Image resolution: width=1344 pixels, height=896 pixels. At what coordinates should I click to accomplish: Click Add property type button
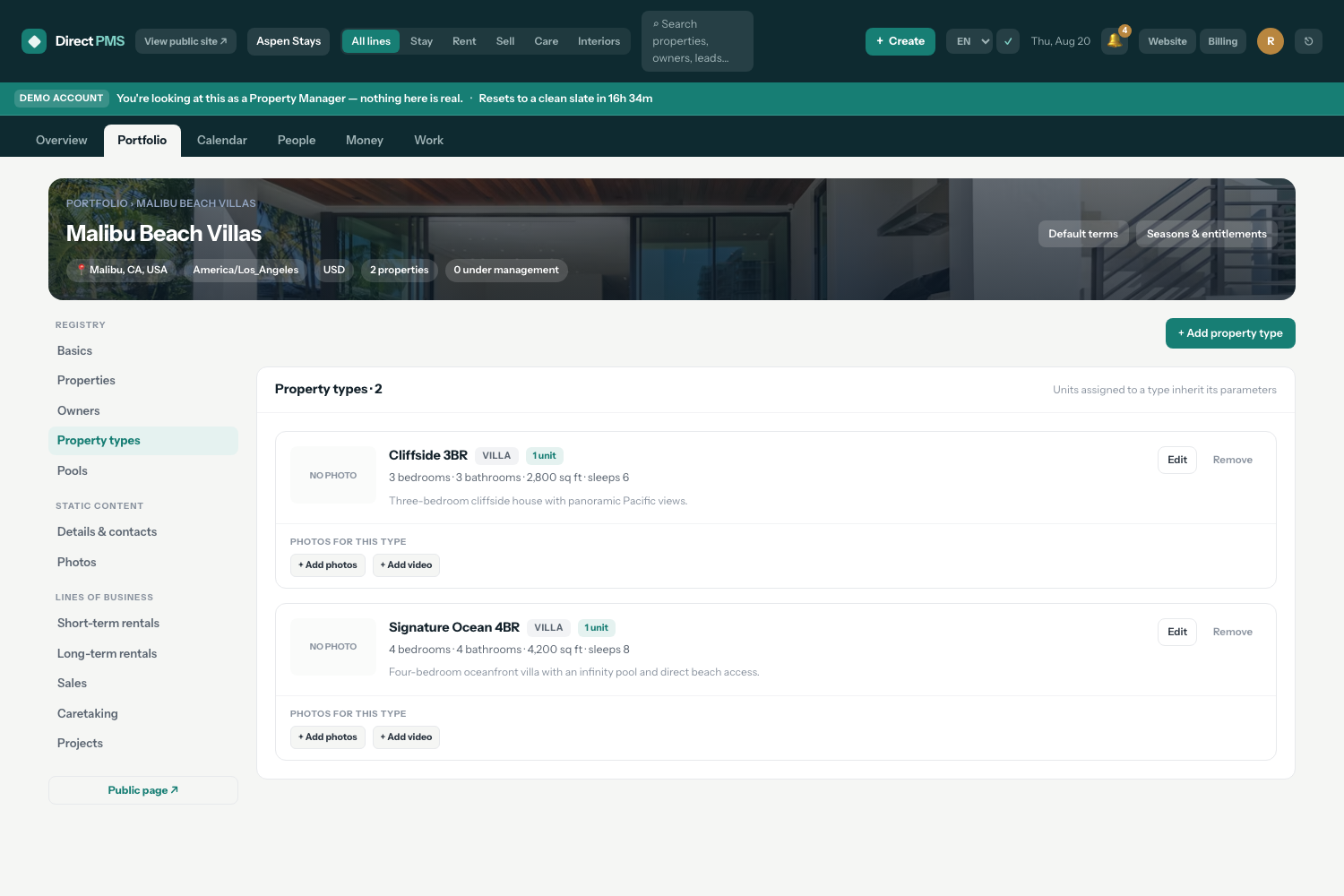[x=1230, y=333]
